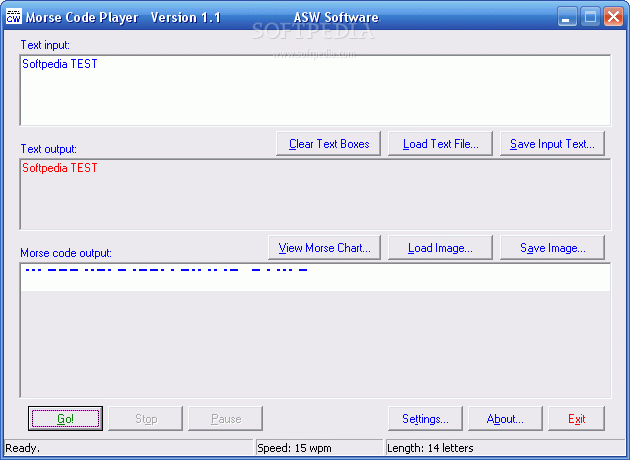This screenshot has width=630, height=460.
Task: Quit using the Exit button
Action: point(576,419)
